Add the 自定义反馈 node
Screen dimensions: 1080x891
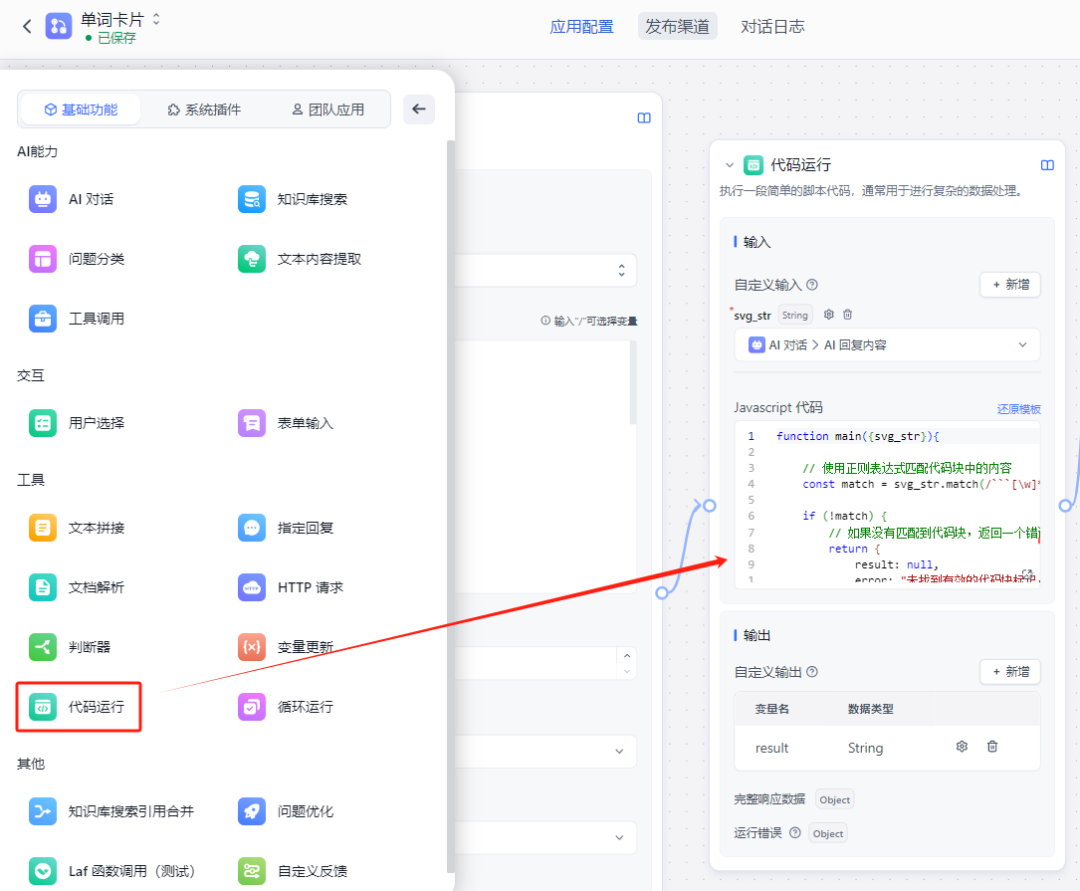pos(293,871)
